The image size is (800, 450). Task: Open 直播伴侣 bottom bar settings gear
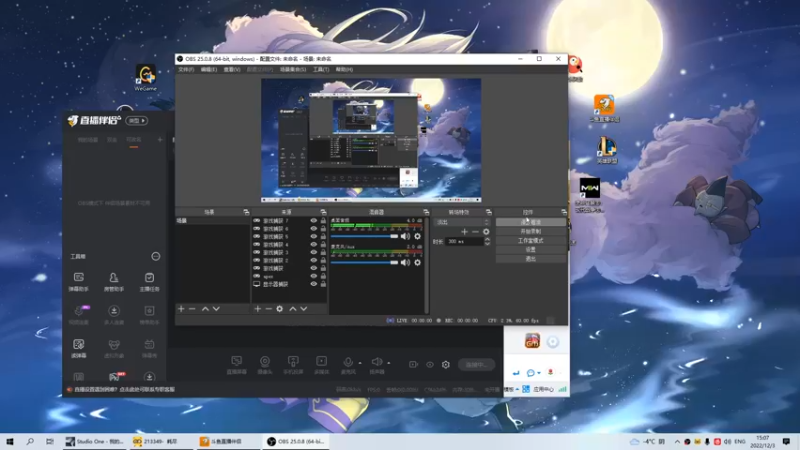click(x=445, y=365)
